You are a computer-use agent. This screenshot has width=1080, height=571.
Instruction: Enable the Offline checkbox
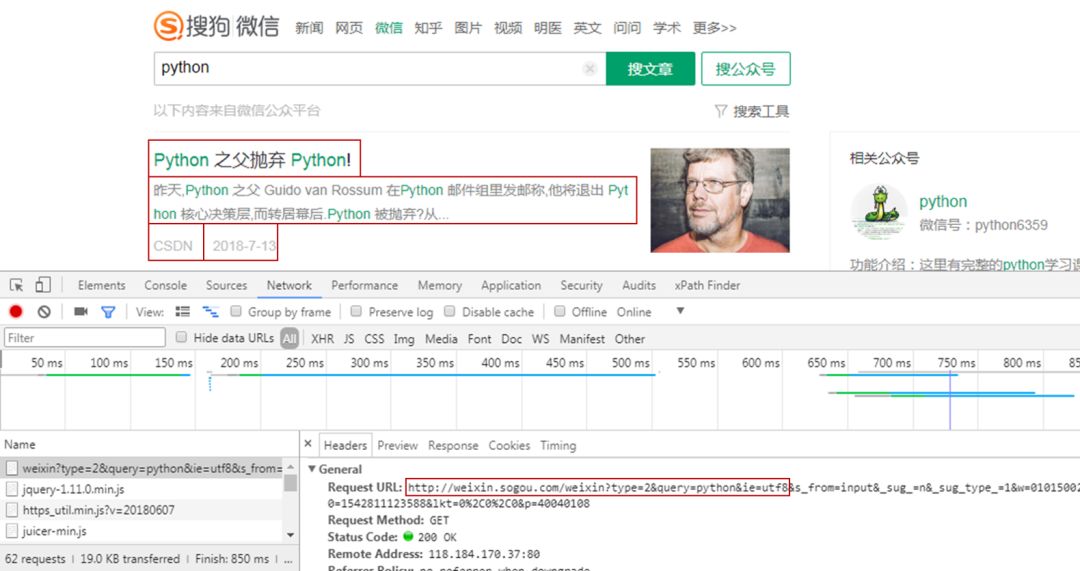(x=560, y=311)
